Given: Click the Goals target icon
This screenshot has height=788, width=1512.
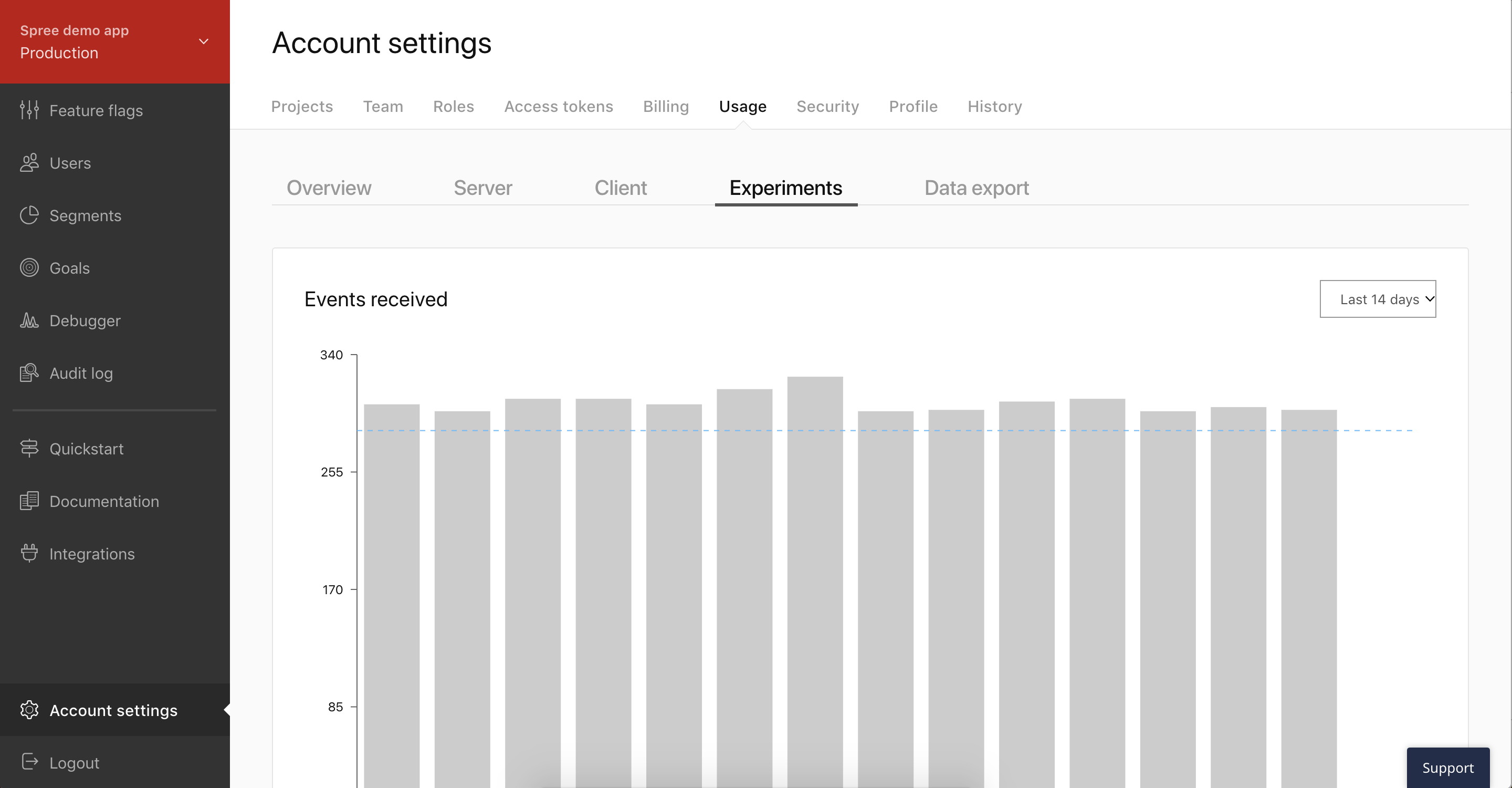Looking at the screenshot, I should (29, 268).
